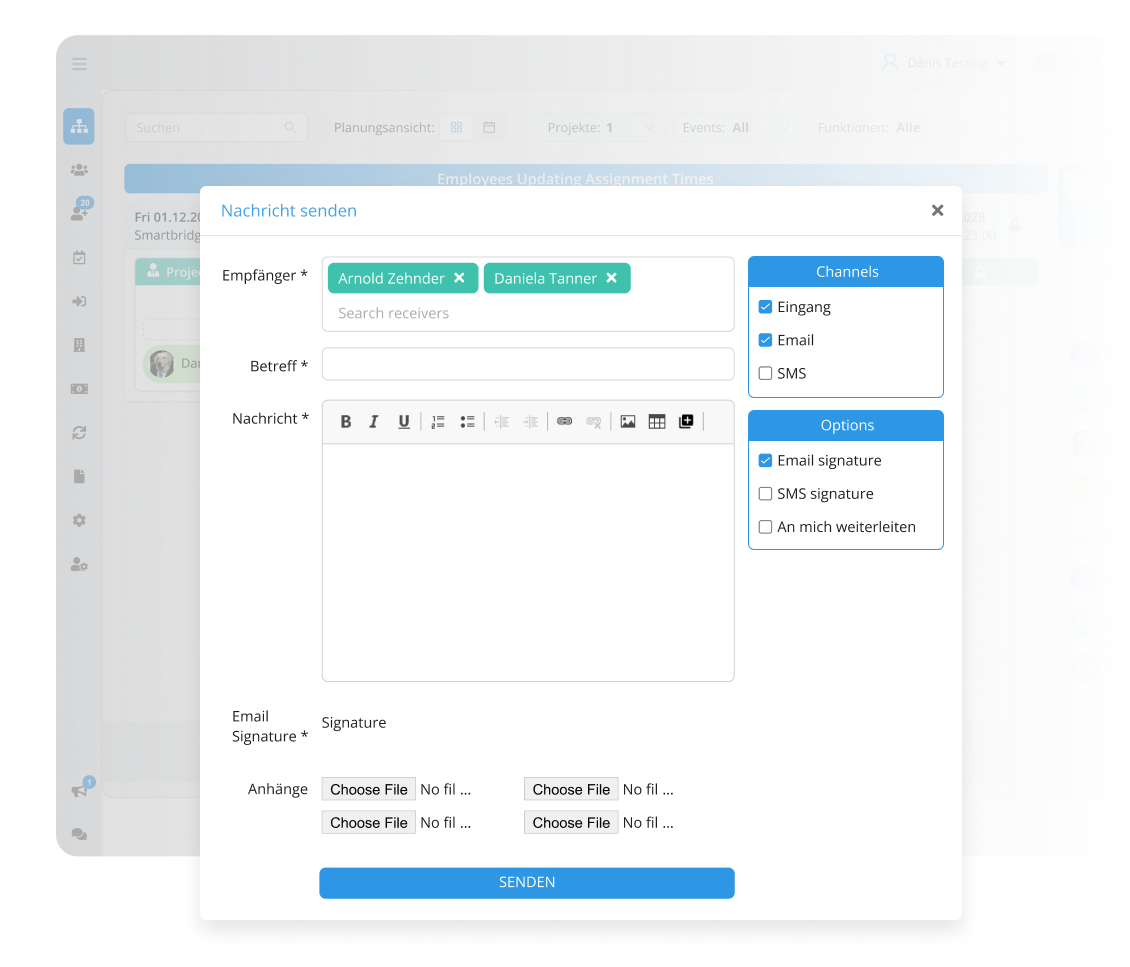Click the Bold formatting icon
Viewport: 1130px width, 967px height.
coord(346,422)
